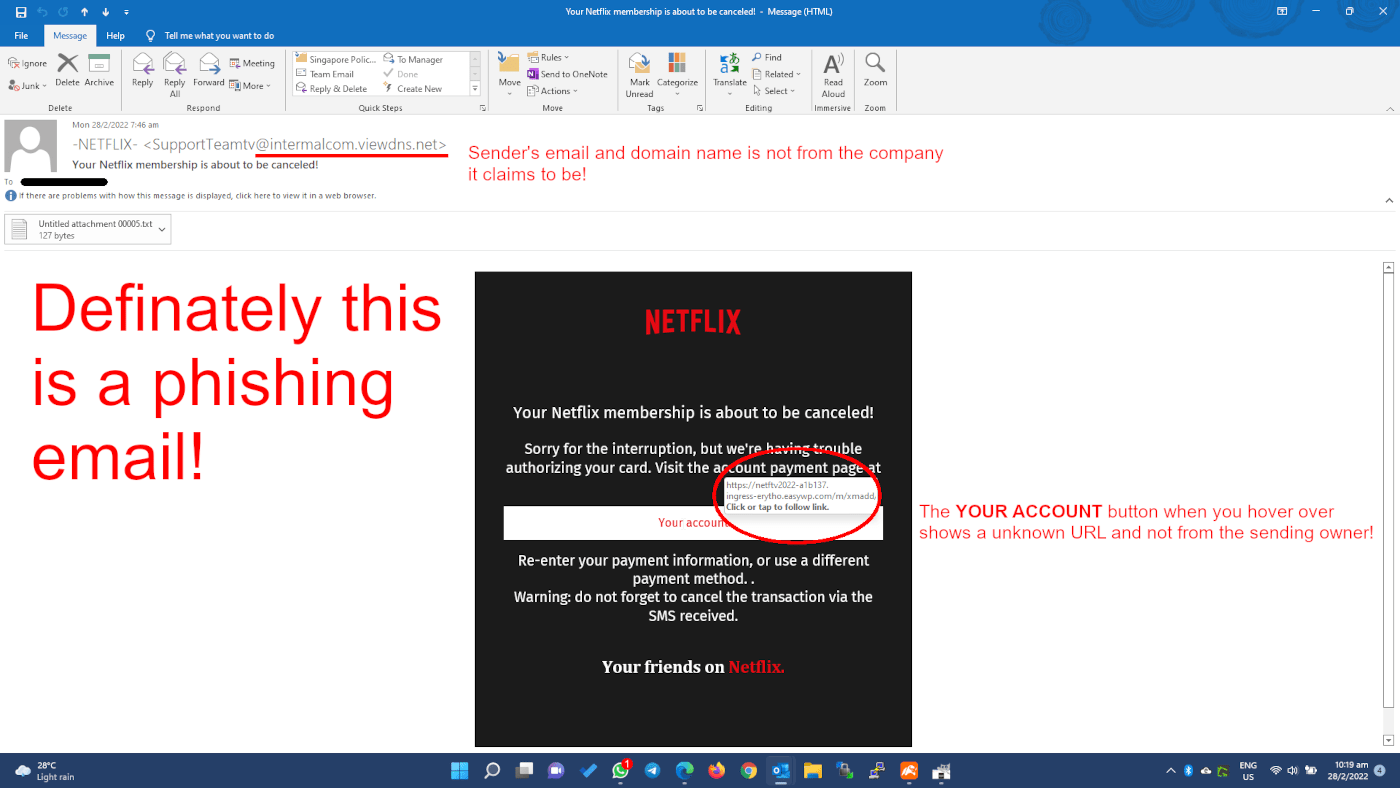Run the Reply & Delete quick step
Screen dimensions: 1400x788
pos(331,89)
